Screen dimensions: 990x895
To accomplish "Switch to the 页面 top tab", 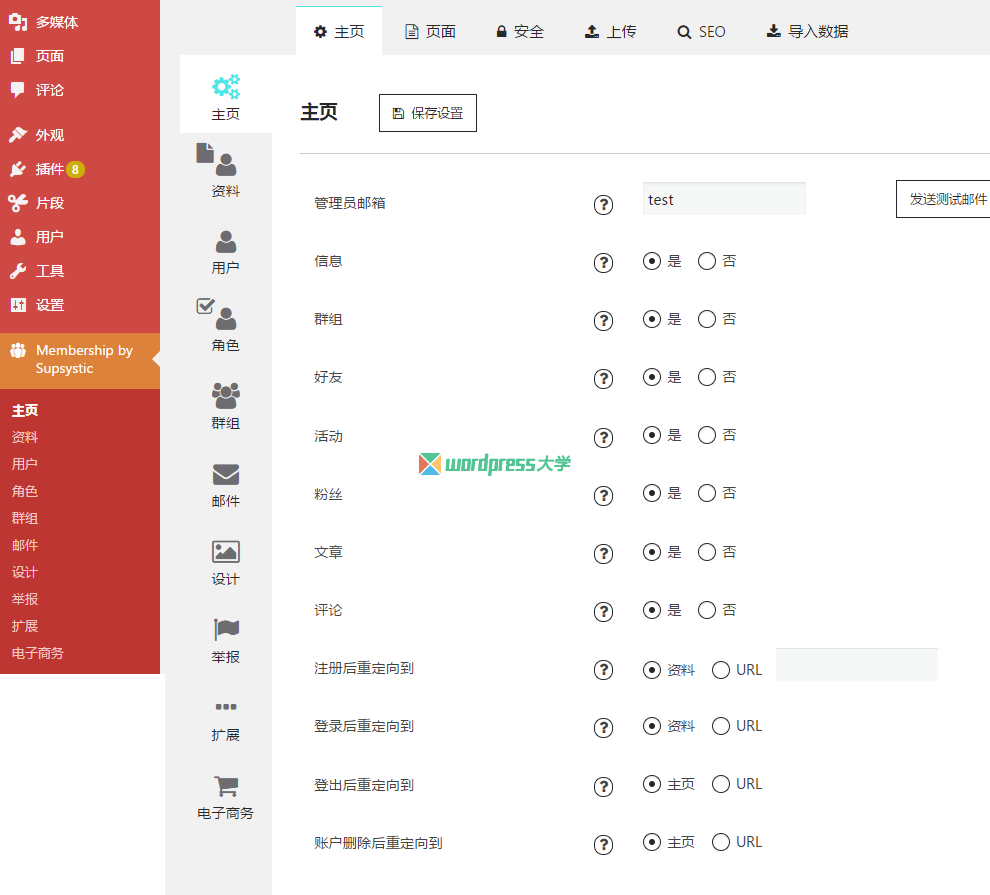I will tap(430, 32).
